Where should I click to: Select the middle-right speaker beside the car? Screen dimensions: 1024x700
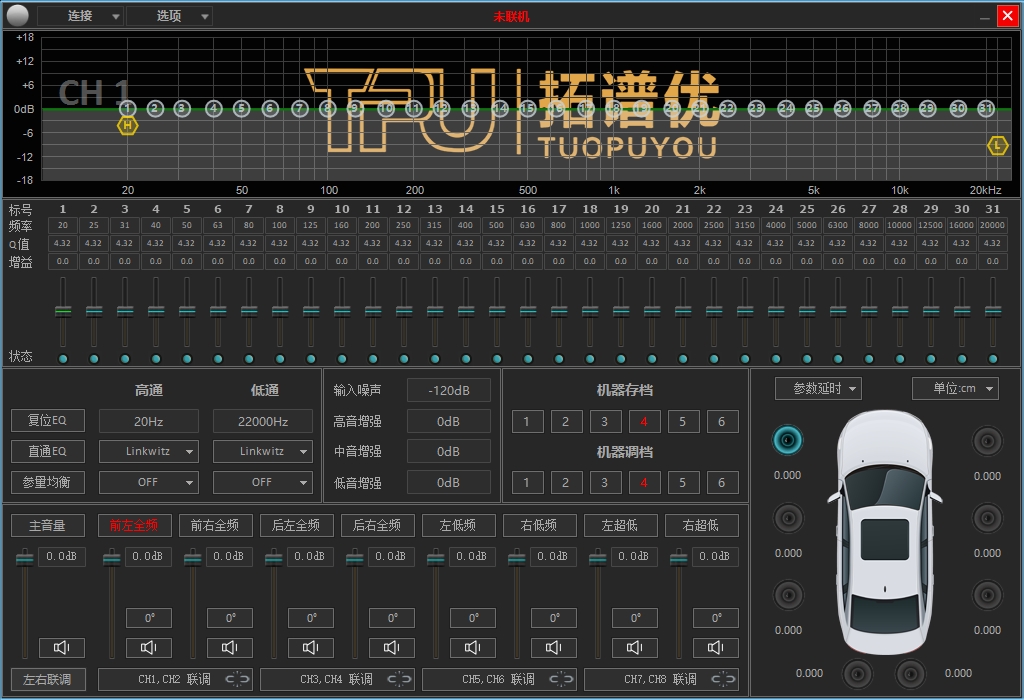(987, 518)
